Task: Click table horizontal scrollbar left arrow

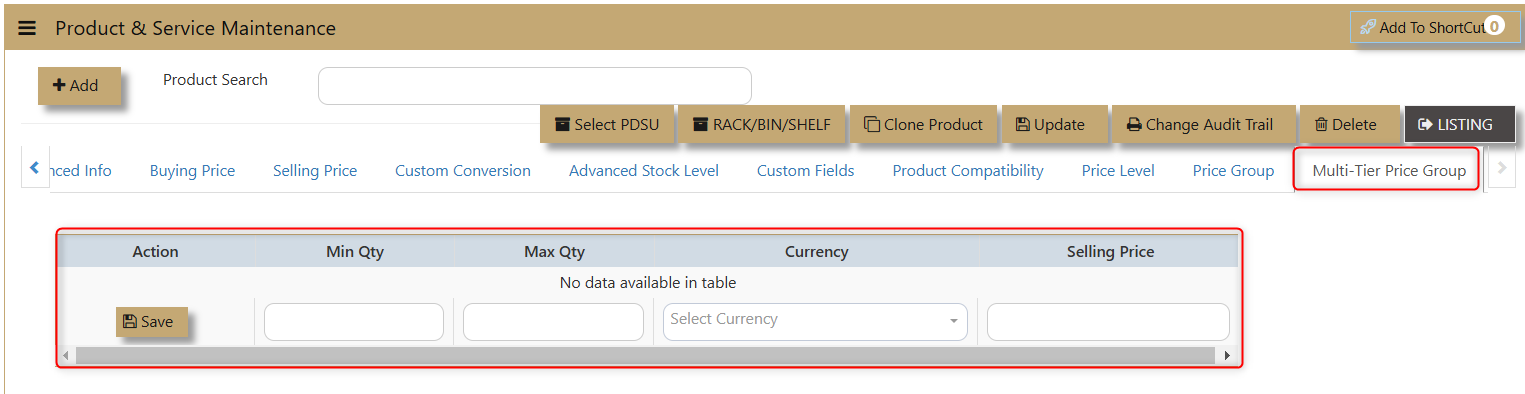Action: (x=67, y=355)
